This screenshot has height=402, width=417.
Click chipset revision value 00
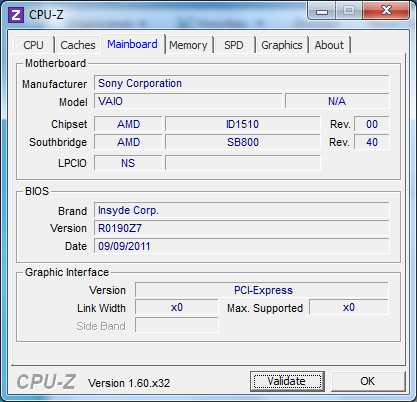(372, 124)
